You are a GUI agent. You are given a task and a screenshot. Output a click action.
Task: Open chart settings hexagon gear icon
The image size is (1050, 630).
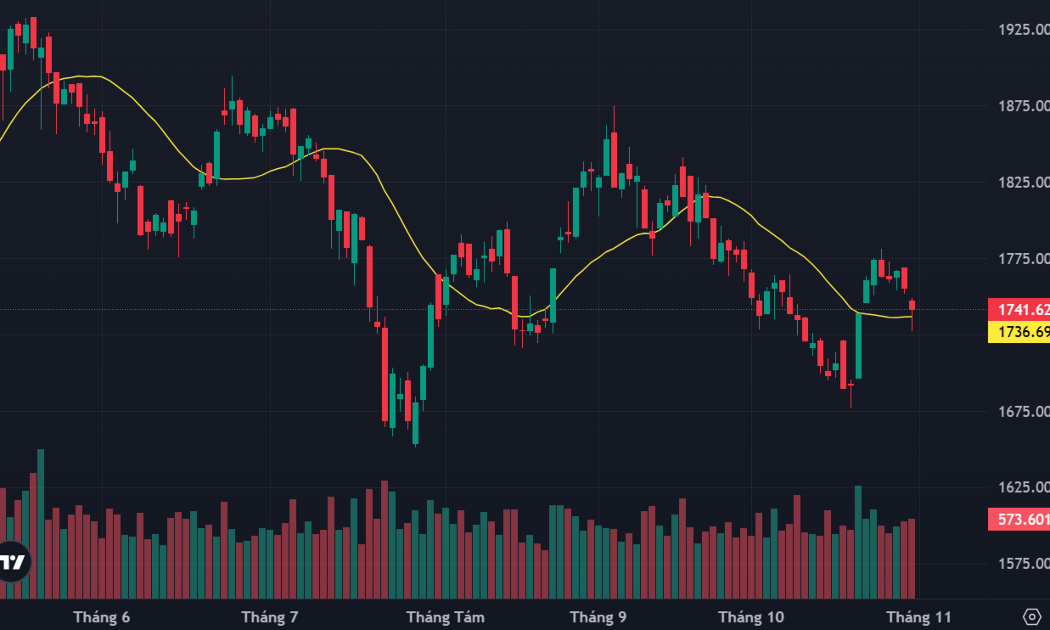click(x=1032, y=616)
